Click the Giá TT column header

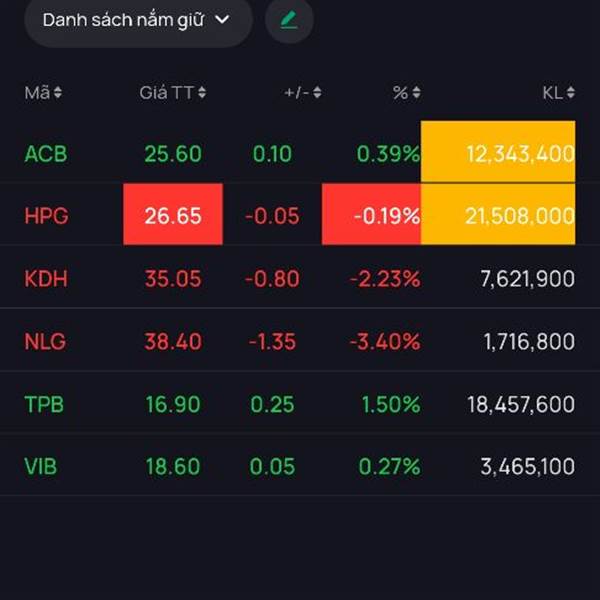[x=166, y=93]
